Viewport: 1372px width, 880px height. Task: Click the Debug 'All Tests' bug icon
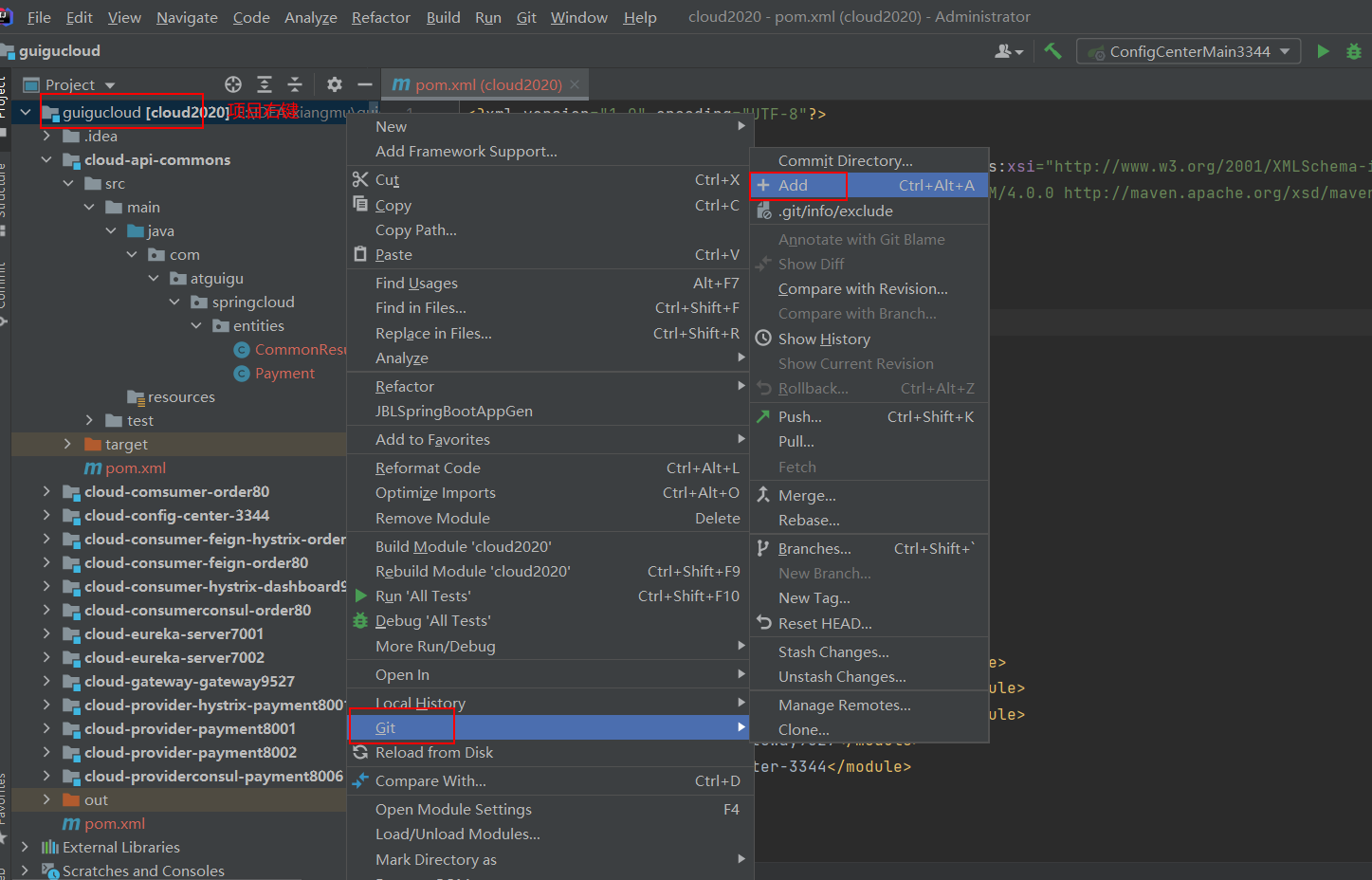pyautogui.click(x=360, y=620)
